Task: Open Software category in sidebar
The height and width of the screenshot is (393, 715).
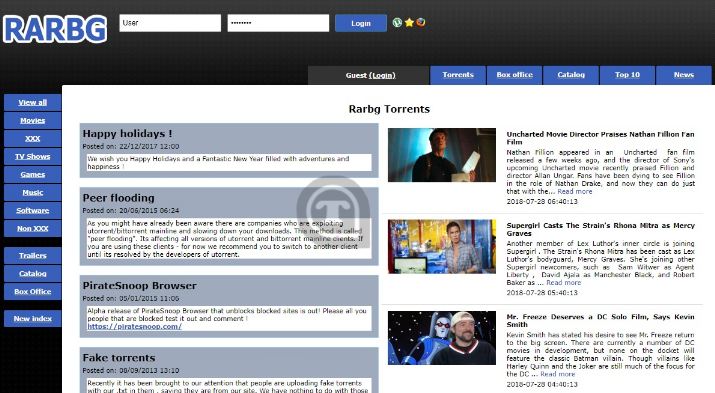Action: (32, 210)
